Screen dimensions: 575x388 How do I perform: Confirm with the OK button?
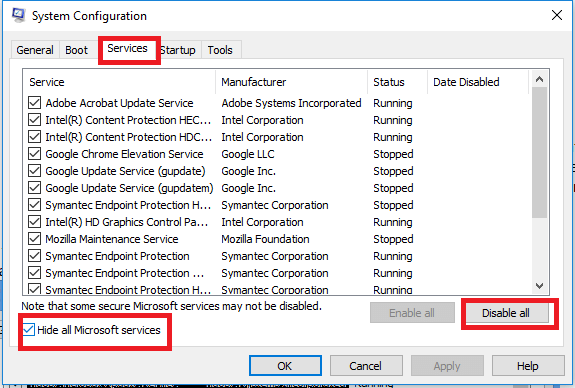(x=285, y=366)
